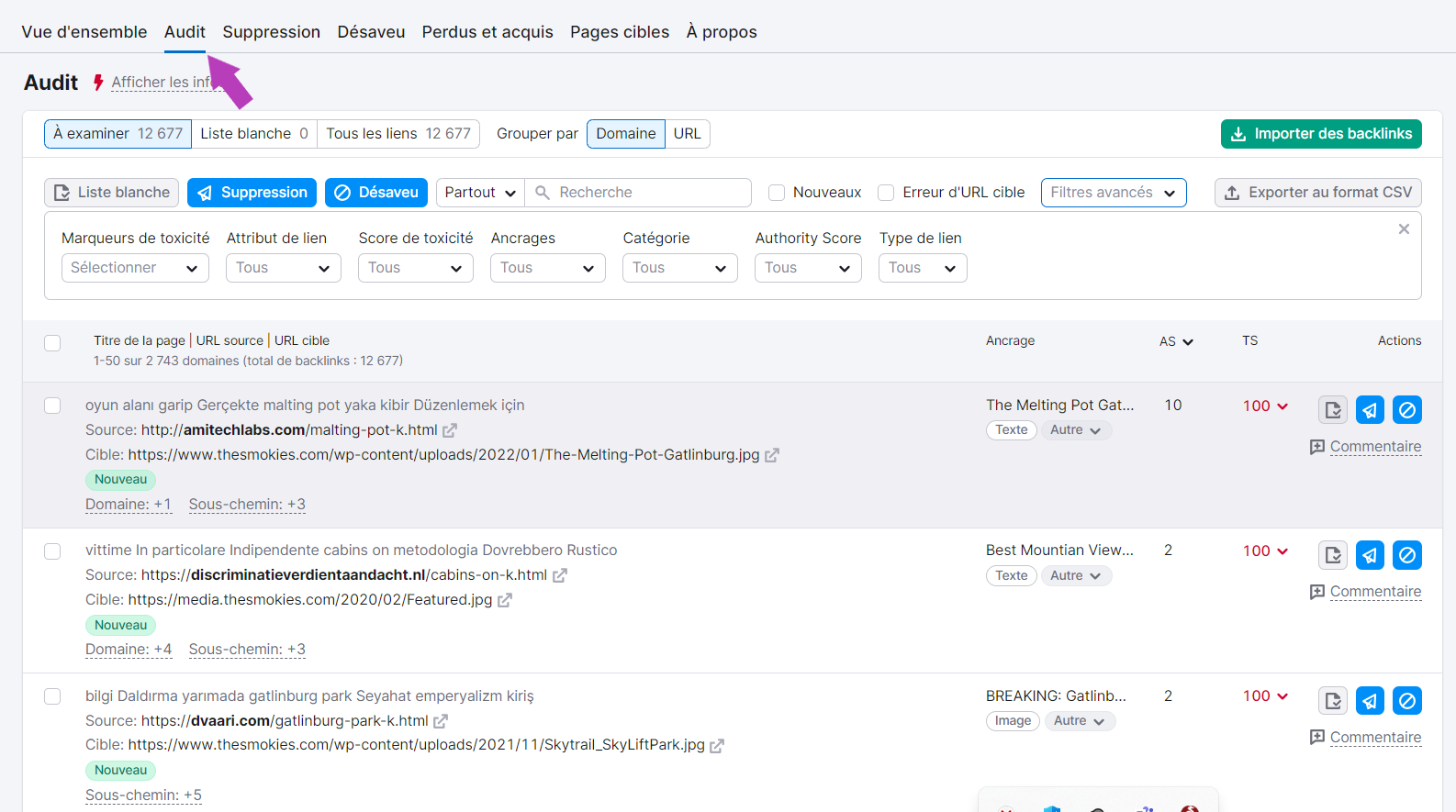
Task: Enable the Nouveaux checkbox
Action: click(777, 193)
